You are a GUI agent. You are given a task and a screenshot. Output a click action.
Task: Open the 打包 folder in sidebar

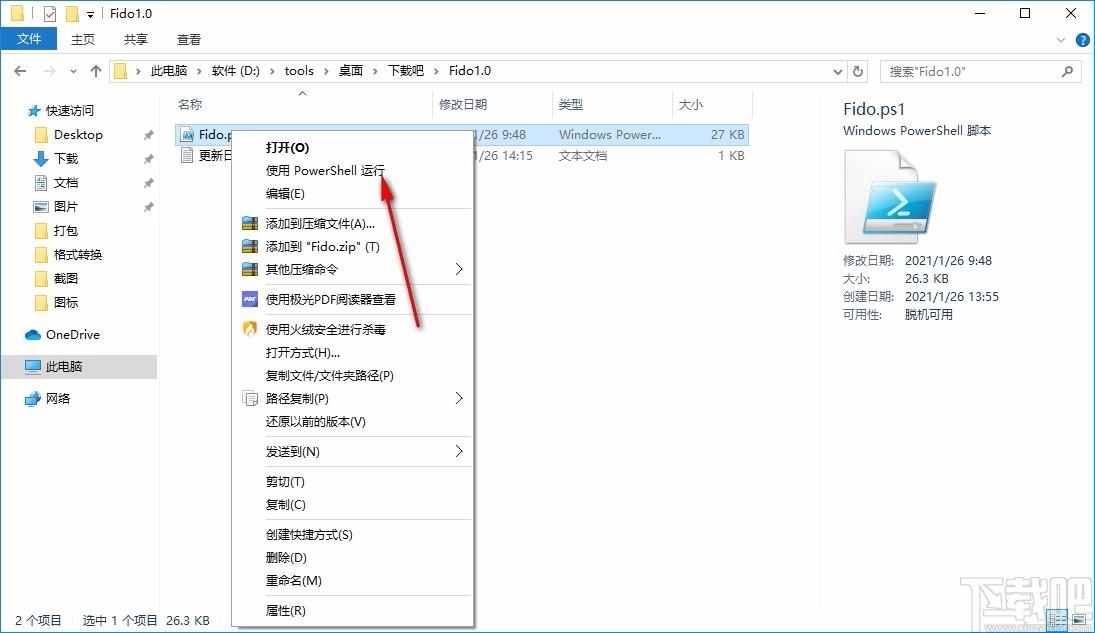66,231
